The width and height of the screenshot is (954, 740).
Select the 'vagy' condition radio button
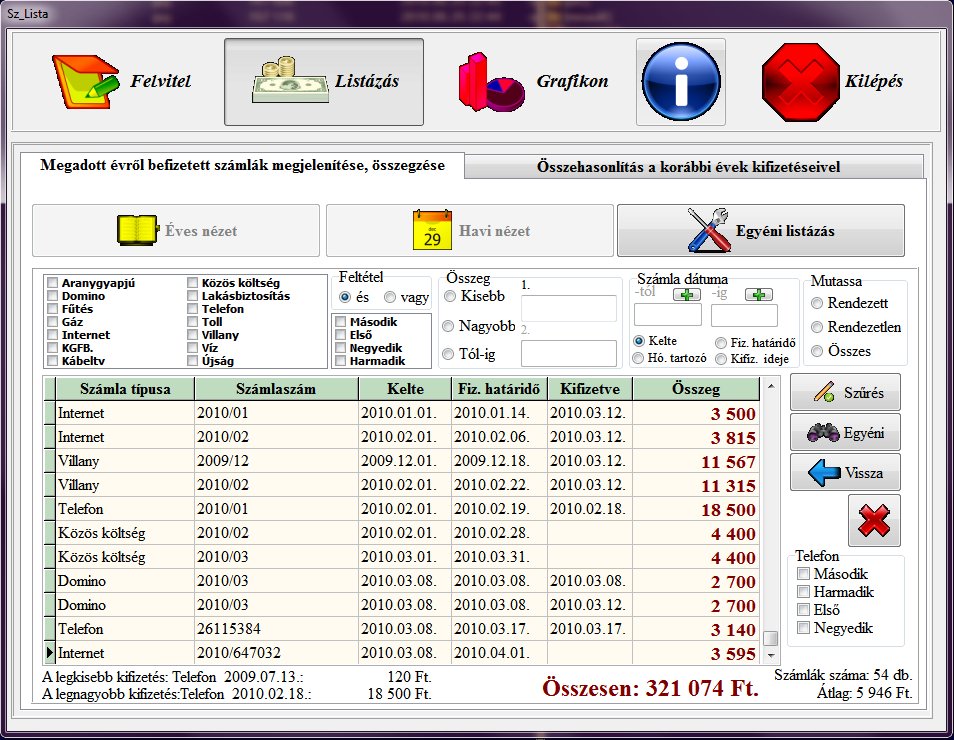[x=390, y=297]
